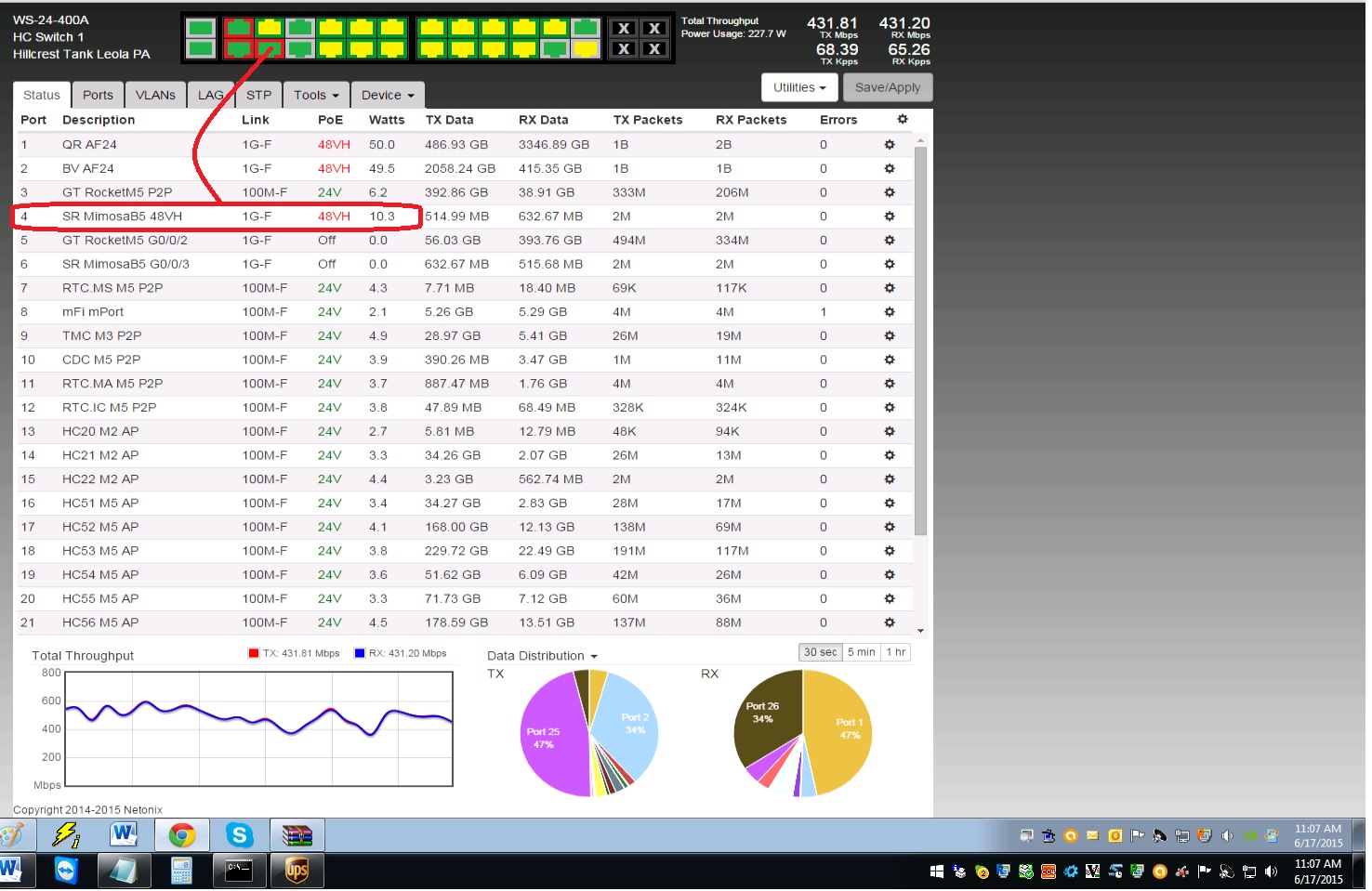Open the Calculator taskbar icon
This screenshot has width=1372, height=891.
[181, 871]
